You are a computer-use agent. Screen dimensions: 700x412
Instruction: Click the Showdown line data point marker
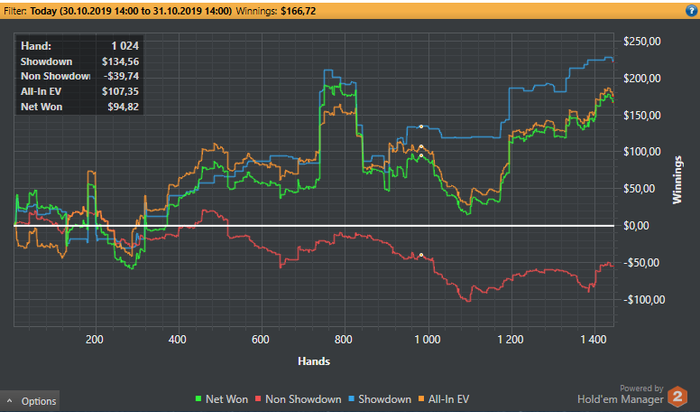[x=421, y=127]
